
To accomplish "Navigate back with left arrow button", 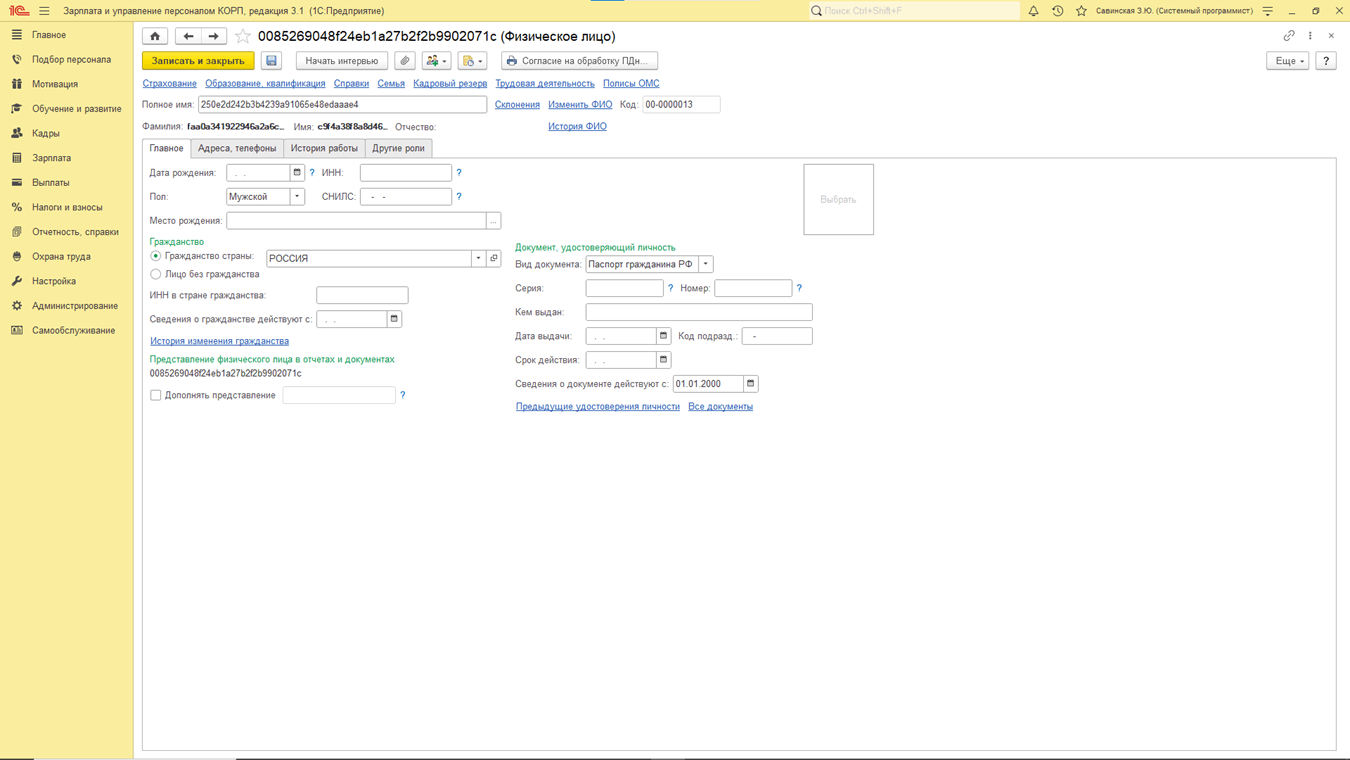I will [188, 36].
